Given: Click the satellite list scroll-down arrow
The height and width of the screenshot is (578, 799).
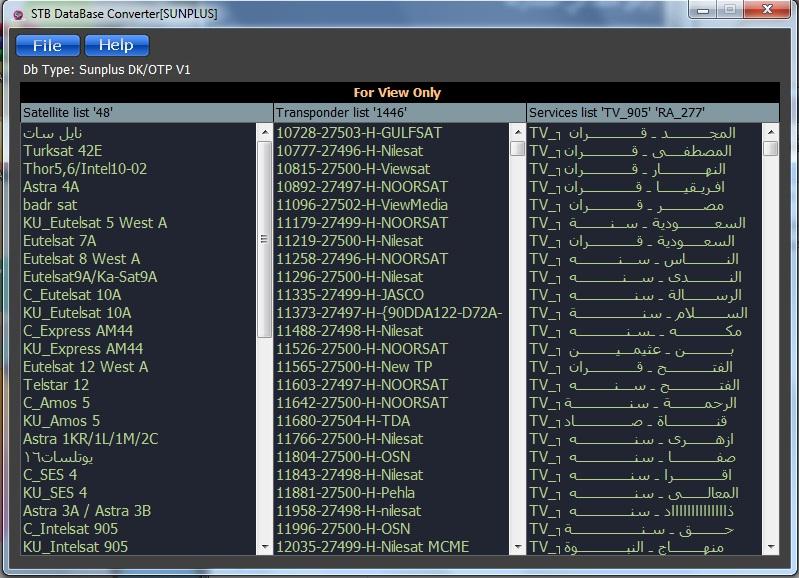Looking at the screenshot, I should click(x=264, y=547).
